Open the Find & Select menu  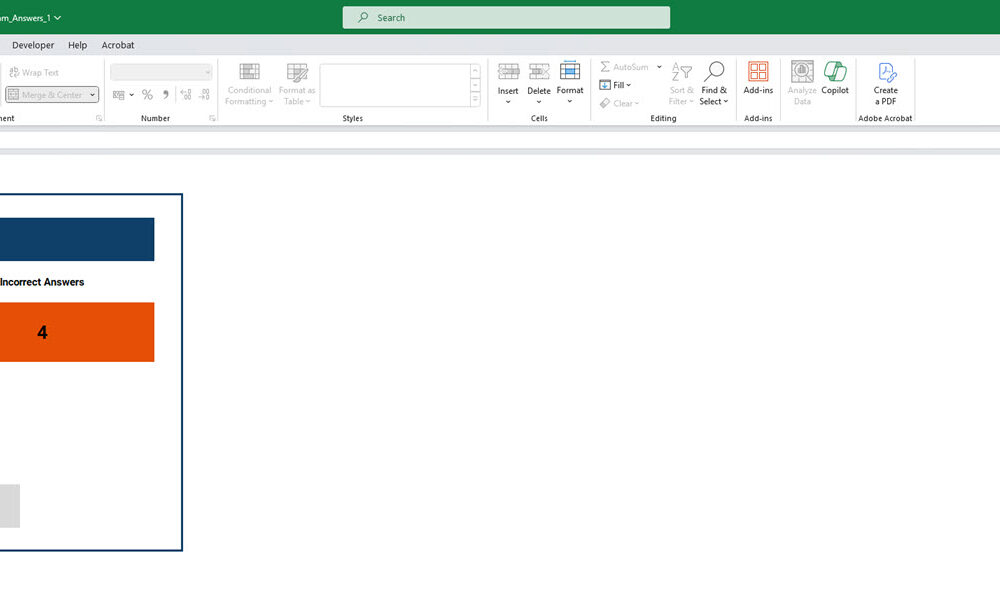pos(714,84)
